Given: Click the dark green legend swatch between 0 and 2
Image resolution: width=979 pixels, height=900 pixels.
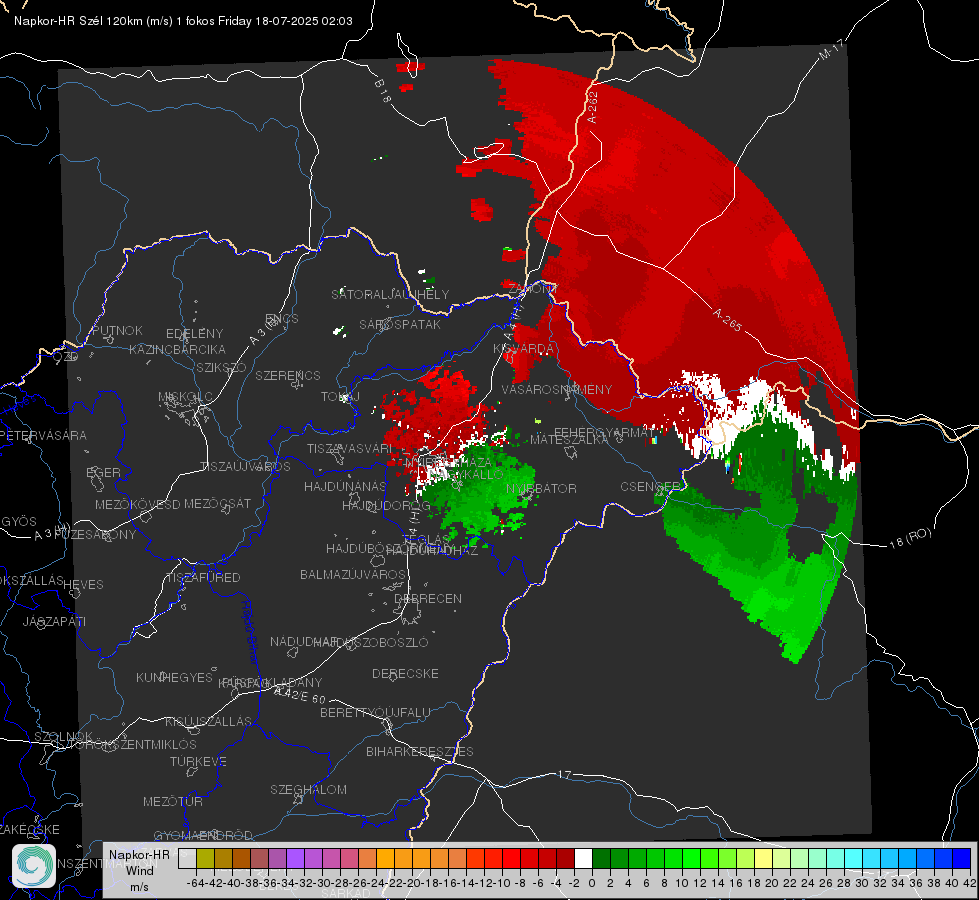Looking at the screenshot, I should [x=601, y=858].
